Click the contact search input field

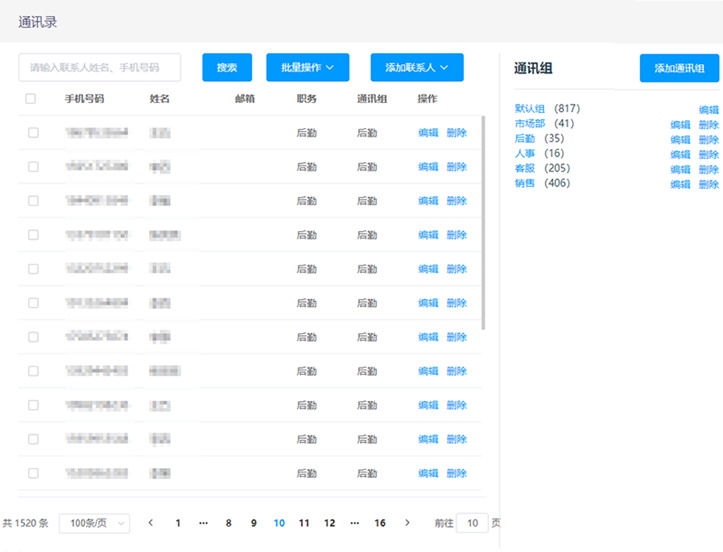coord(100,68)
